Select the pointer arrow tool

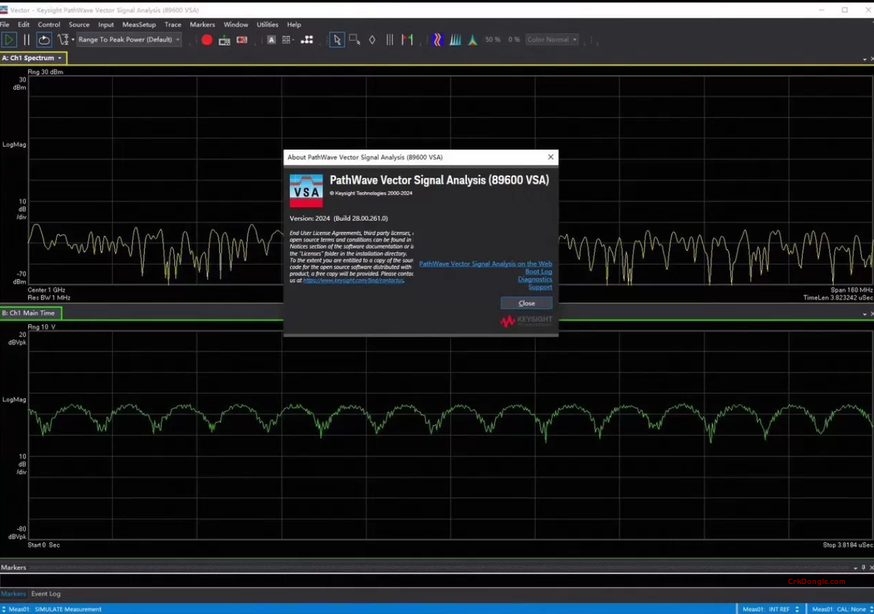coord(337,40)
